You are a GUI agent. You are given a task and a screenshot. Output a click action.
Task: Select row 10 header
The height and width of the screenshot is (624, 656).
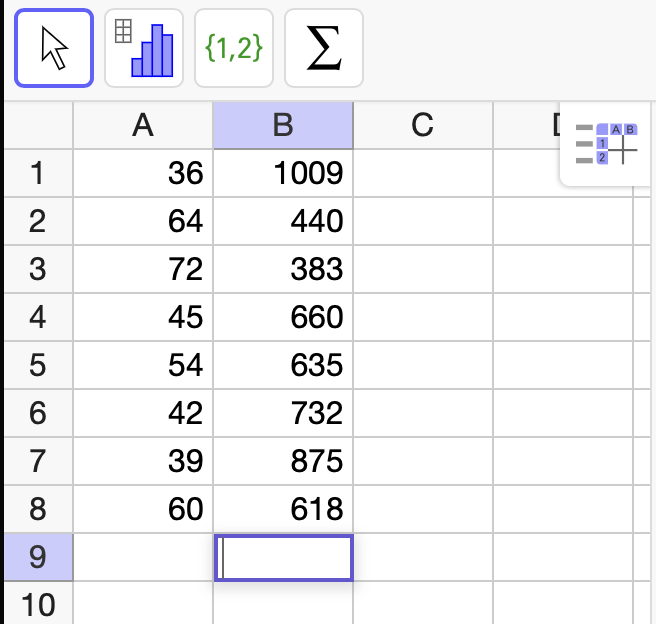click(37, 604)
